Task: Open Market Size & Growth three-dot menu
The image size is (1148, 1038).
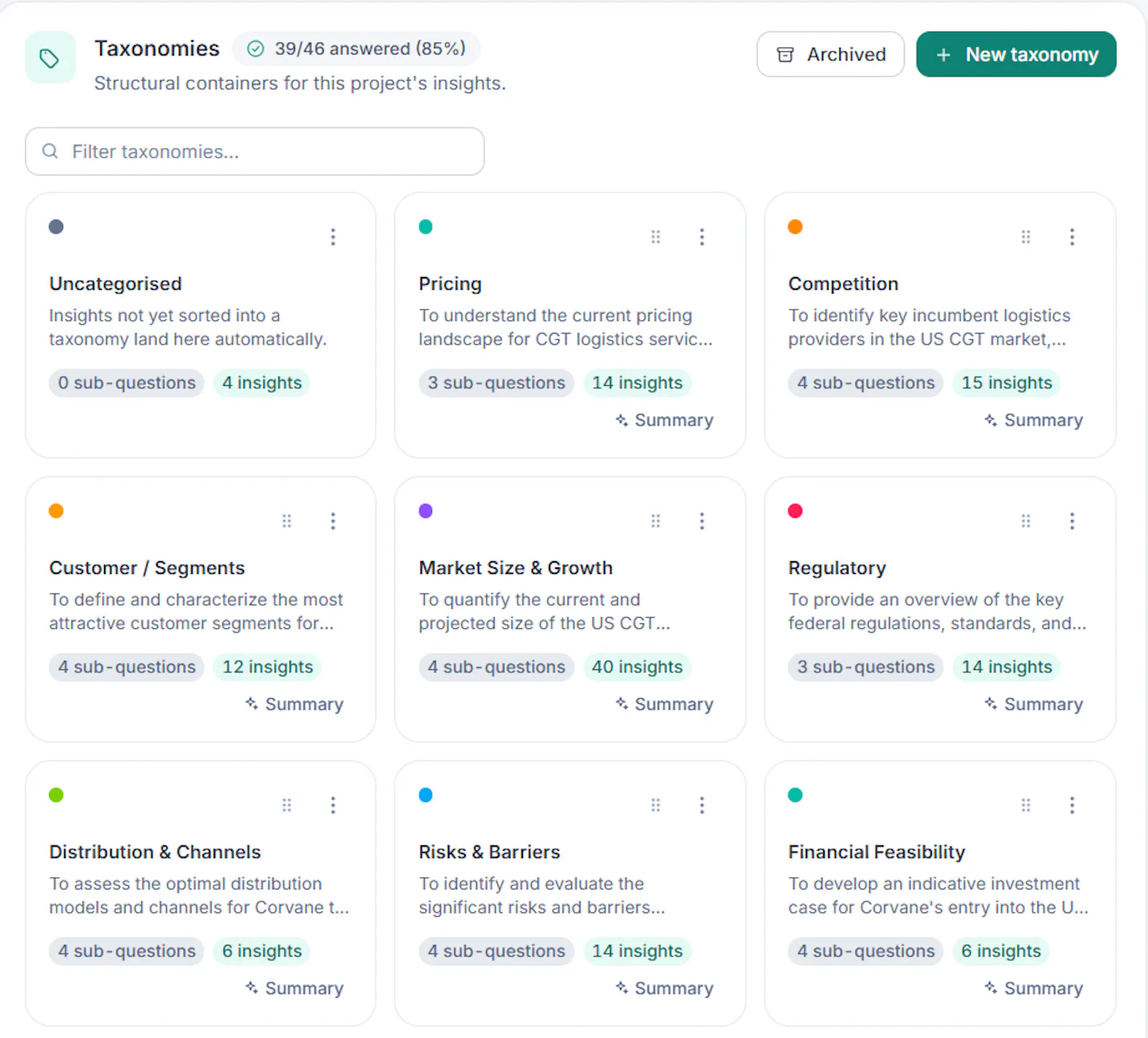Action: 702,521
